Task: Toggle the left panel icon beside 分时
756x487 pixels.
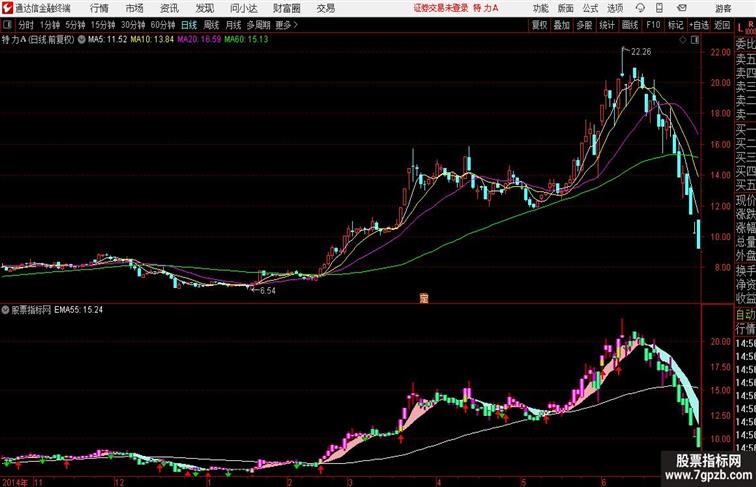Action: (7, 25)
